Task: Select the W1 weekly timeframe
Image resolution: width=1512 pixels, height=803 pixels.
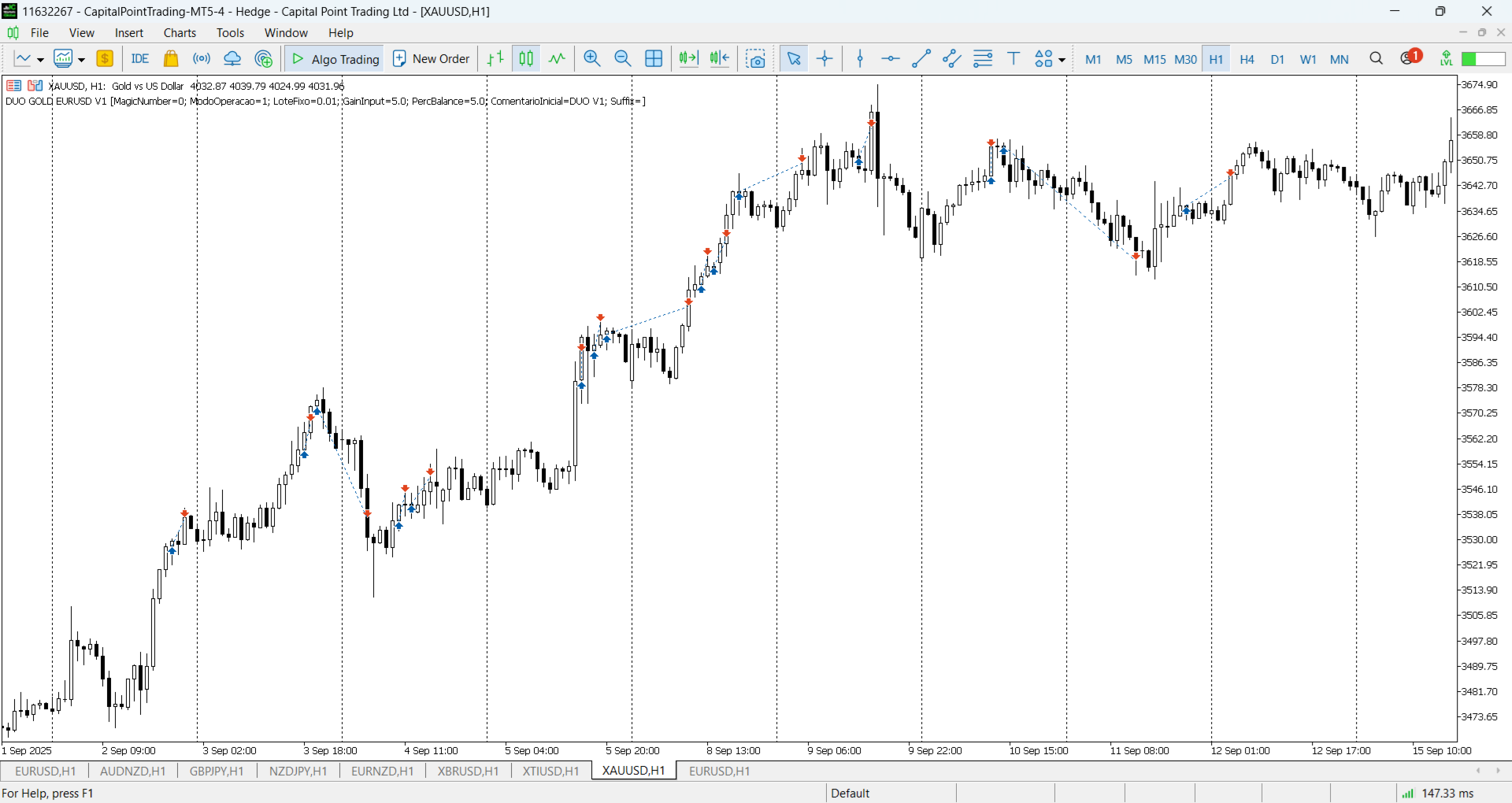Action: [1309, 60]
